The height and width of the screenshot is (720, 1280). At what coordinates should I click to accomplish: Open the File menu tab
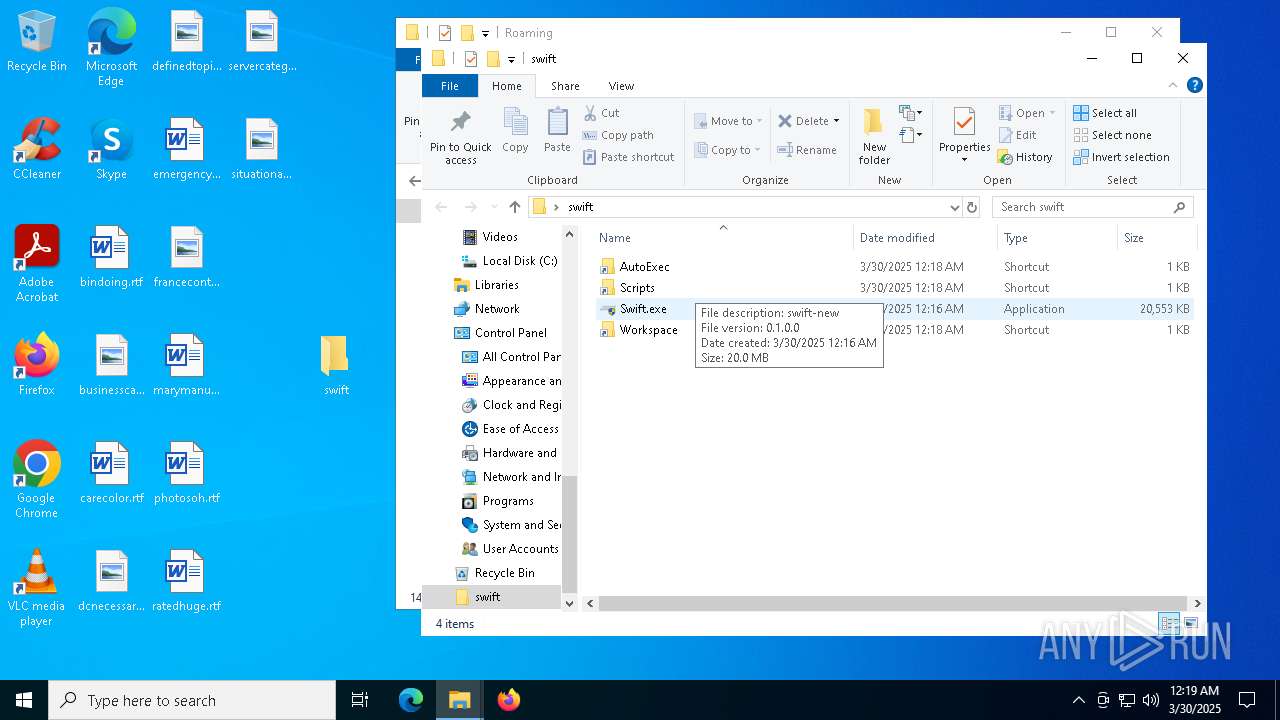click(x=450, y=86)
